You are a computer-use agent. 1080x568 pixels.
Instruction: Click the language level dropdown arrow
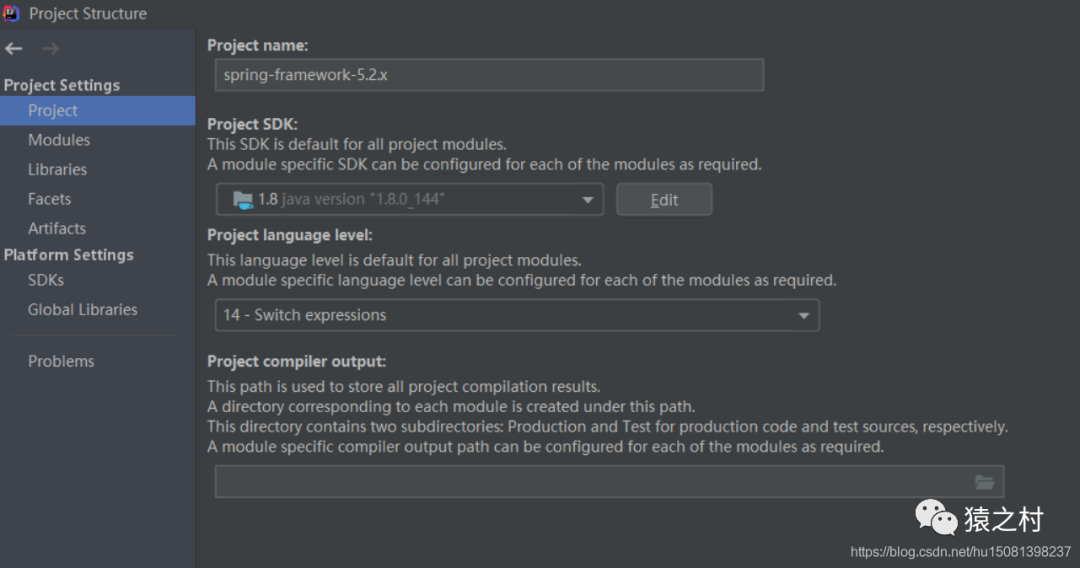[x=803, y=316]
